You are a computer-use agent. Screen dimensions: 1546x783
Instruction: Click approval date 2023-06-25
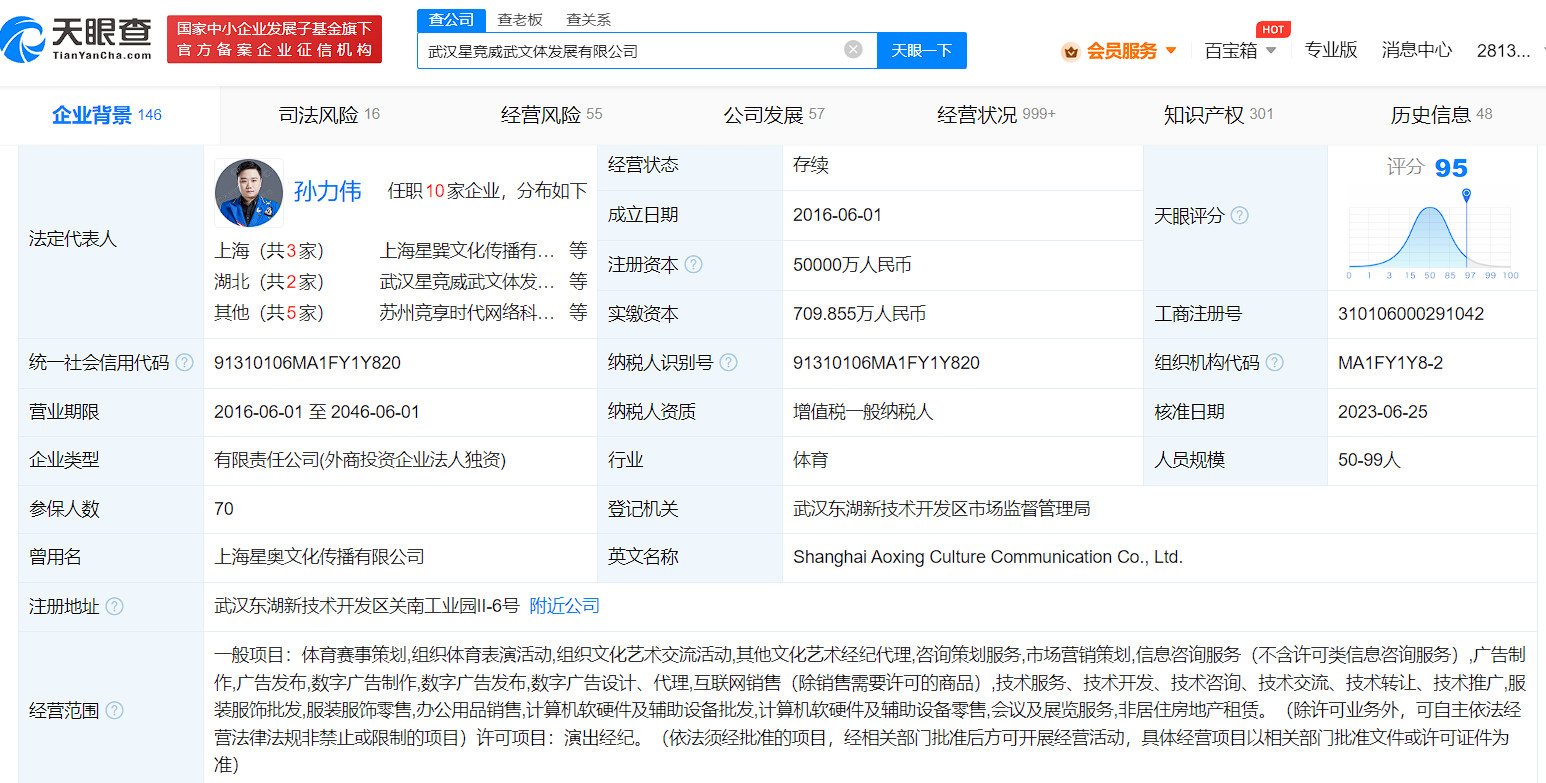(x=1383, y=412)
